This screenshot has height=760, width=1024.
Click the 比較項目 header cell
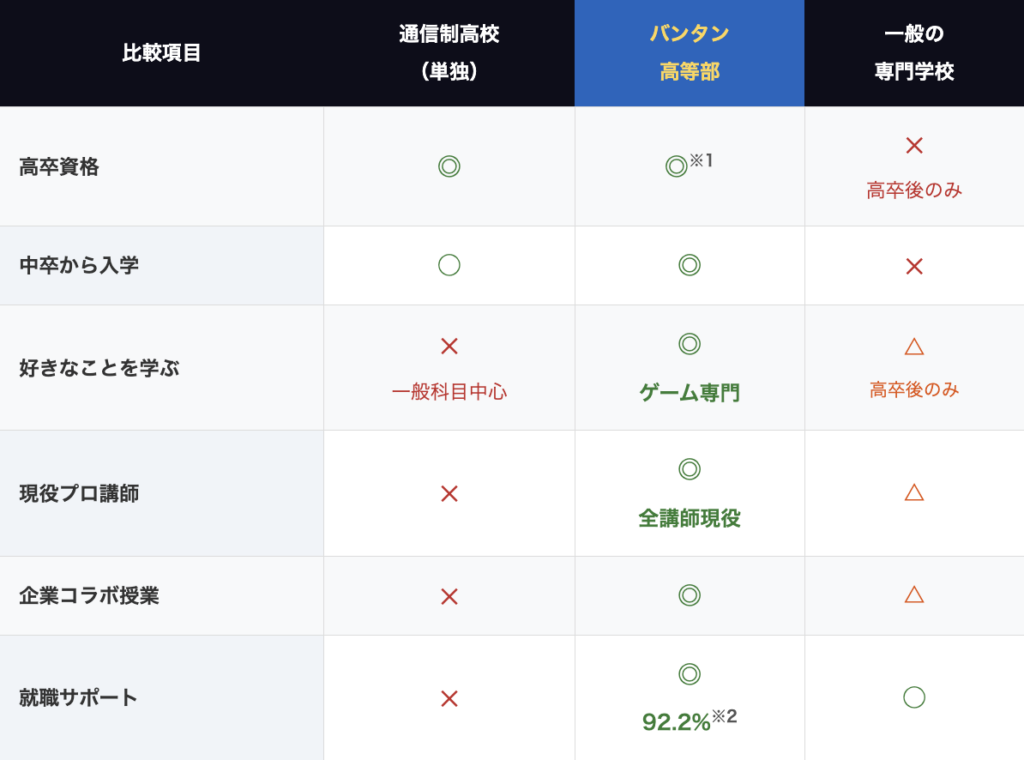[162, 53]
